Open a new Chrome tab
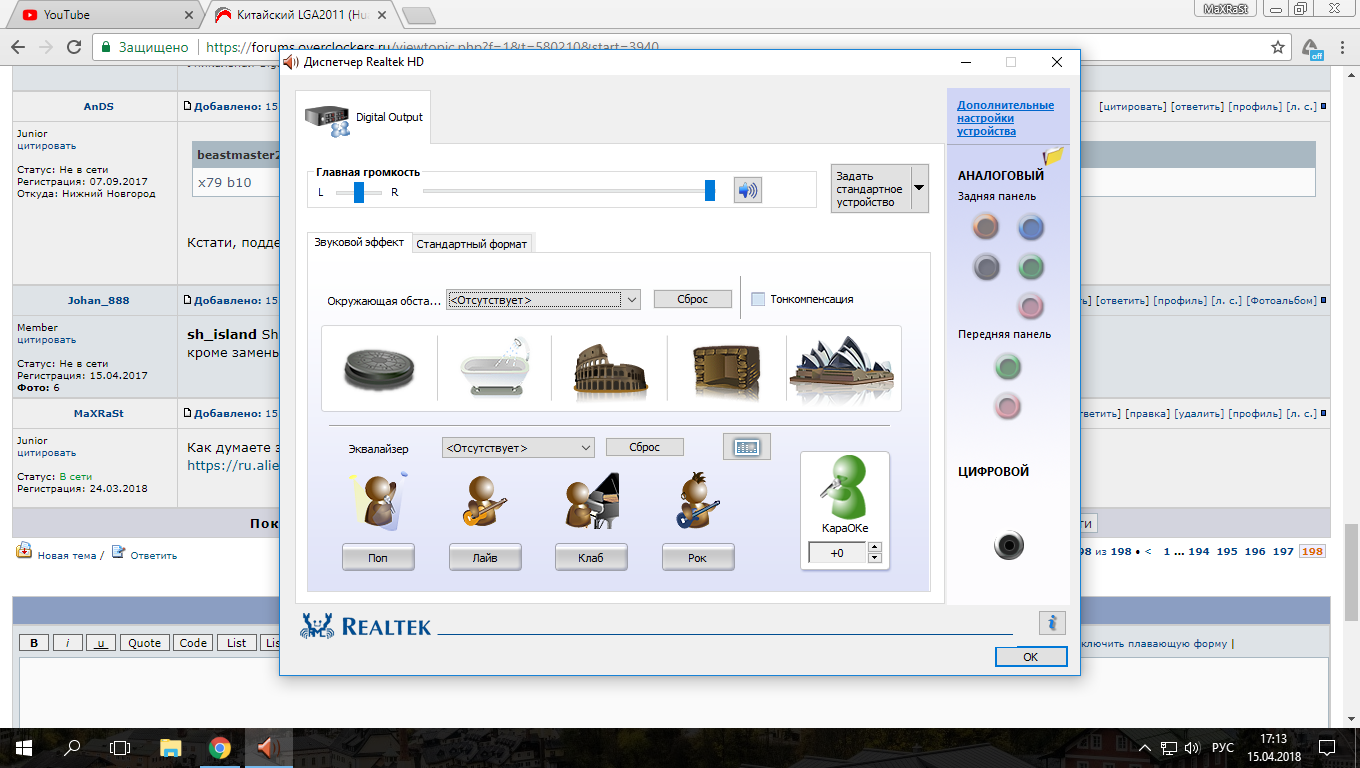The height and width of the screenshot is (768, 1360). pyautogui.click(x=418, y=15)
